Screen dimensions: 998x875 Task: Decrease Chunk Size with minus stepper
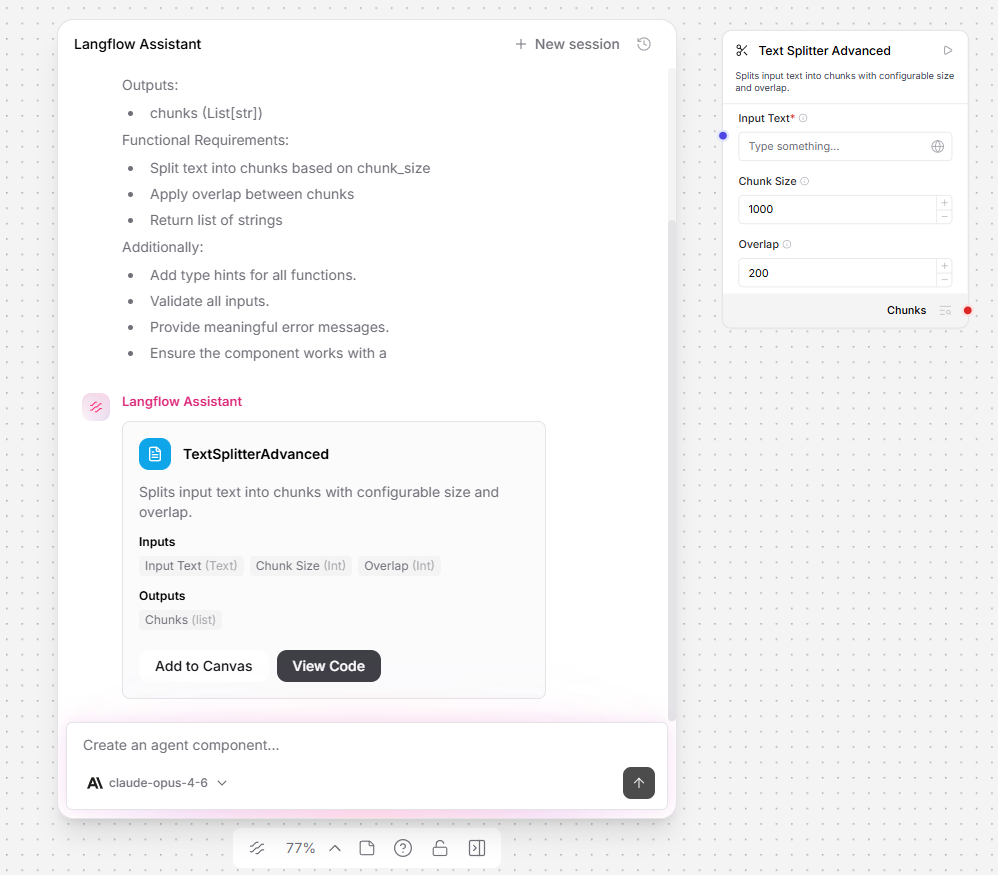pyautogui.click(x=945, y=216)
